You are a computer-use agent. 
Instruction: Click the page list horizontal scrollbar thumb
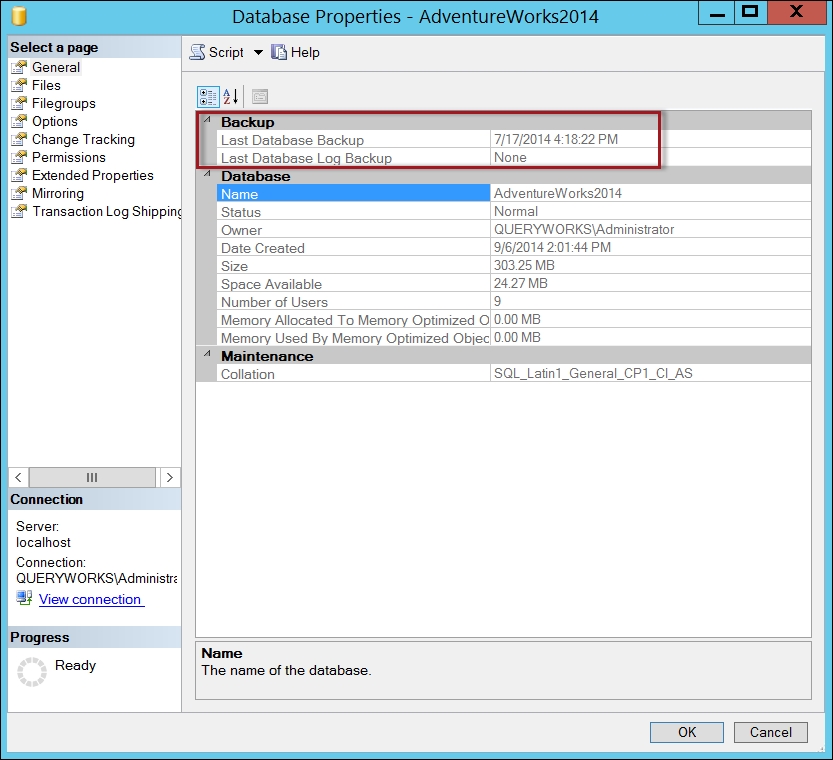(92, 477)
